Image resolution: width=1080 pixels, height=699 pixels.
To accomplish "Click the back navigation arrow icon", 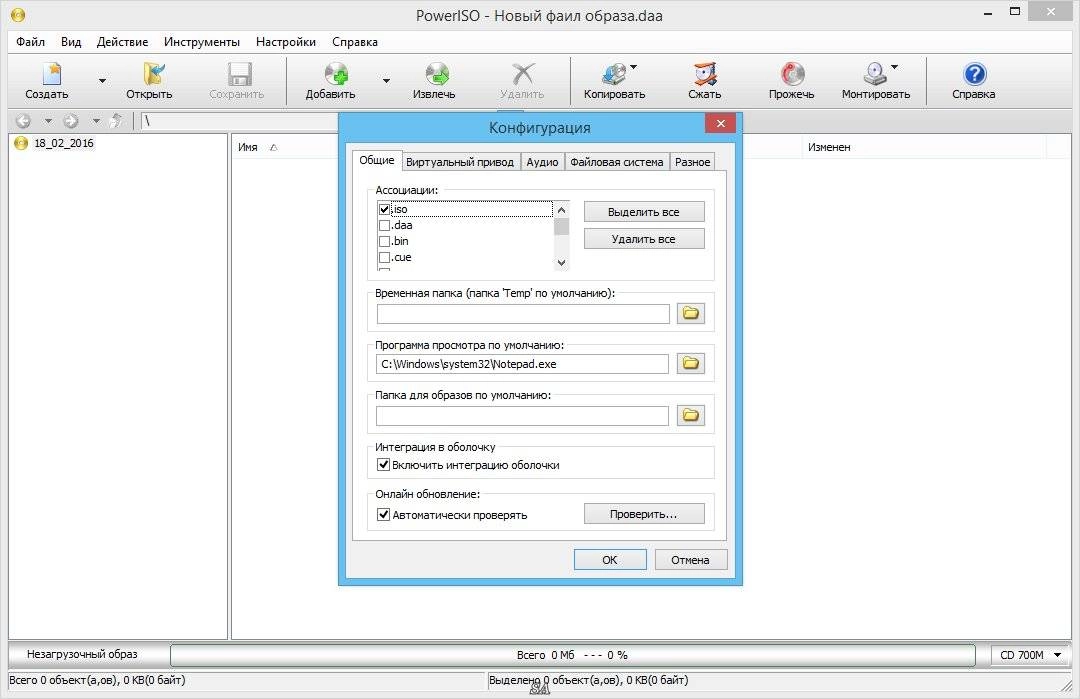I will [x=23, y=121].
